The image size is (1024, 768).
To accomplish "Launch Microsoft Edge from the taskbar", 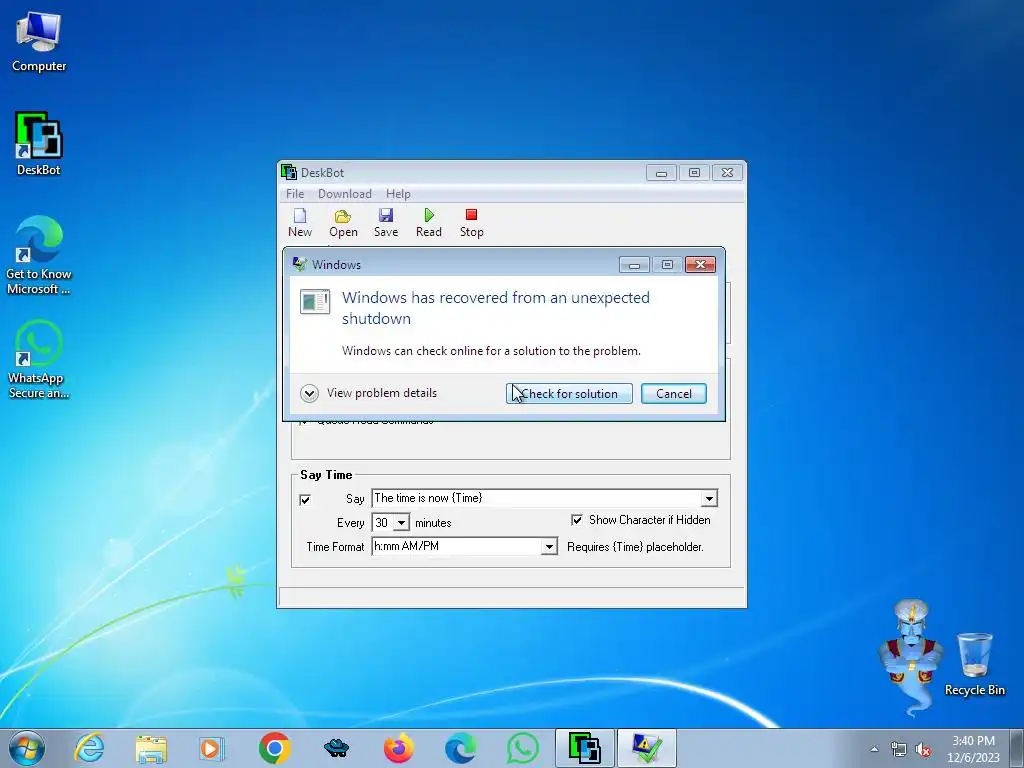I will coord(460,748).
